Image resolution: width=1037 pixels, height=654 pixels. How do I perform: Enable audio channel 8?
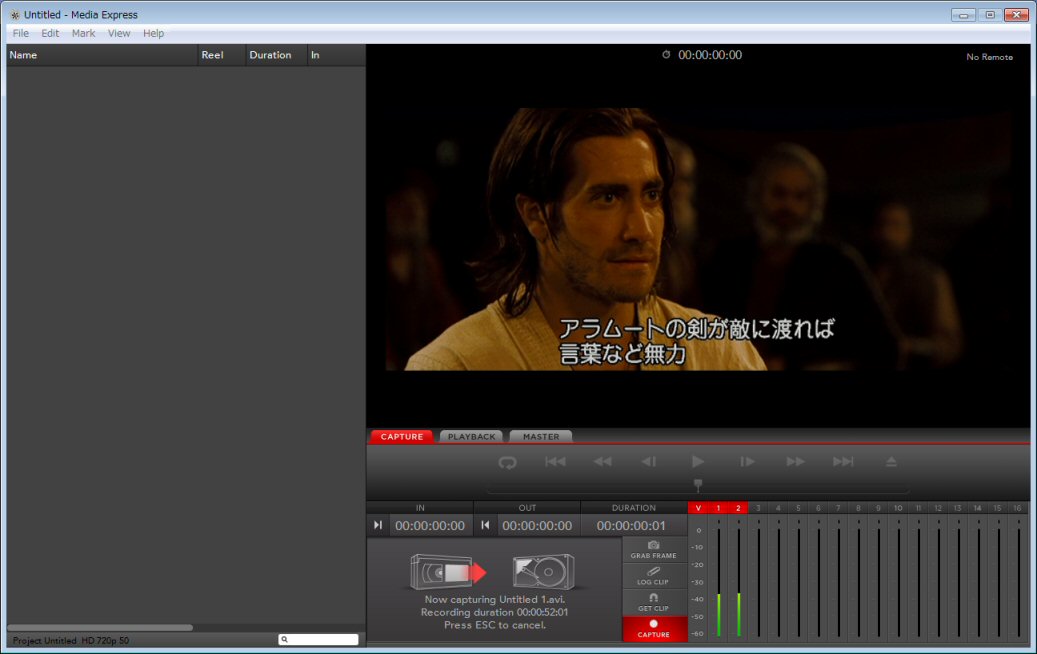coord(858,508)
